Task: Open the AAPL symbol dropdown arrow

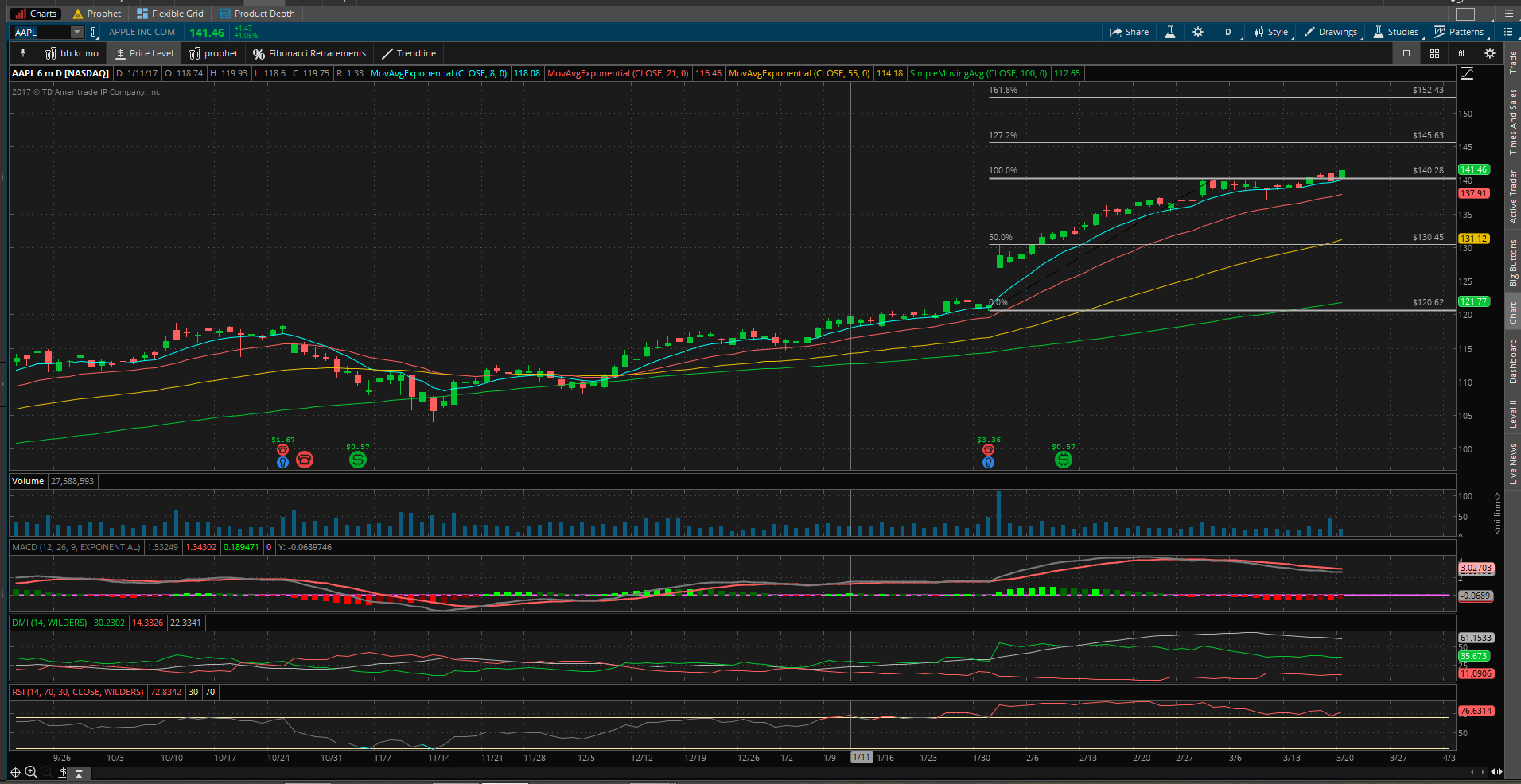Action: (x=77, y=33)
